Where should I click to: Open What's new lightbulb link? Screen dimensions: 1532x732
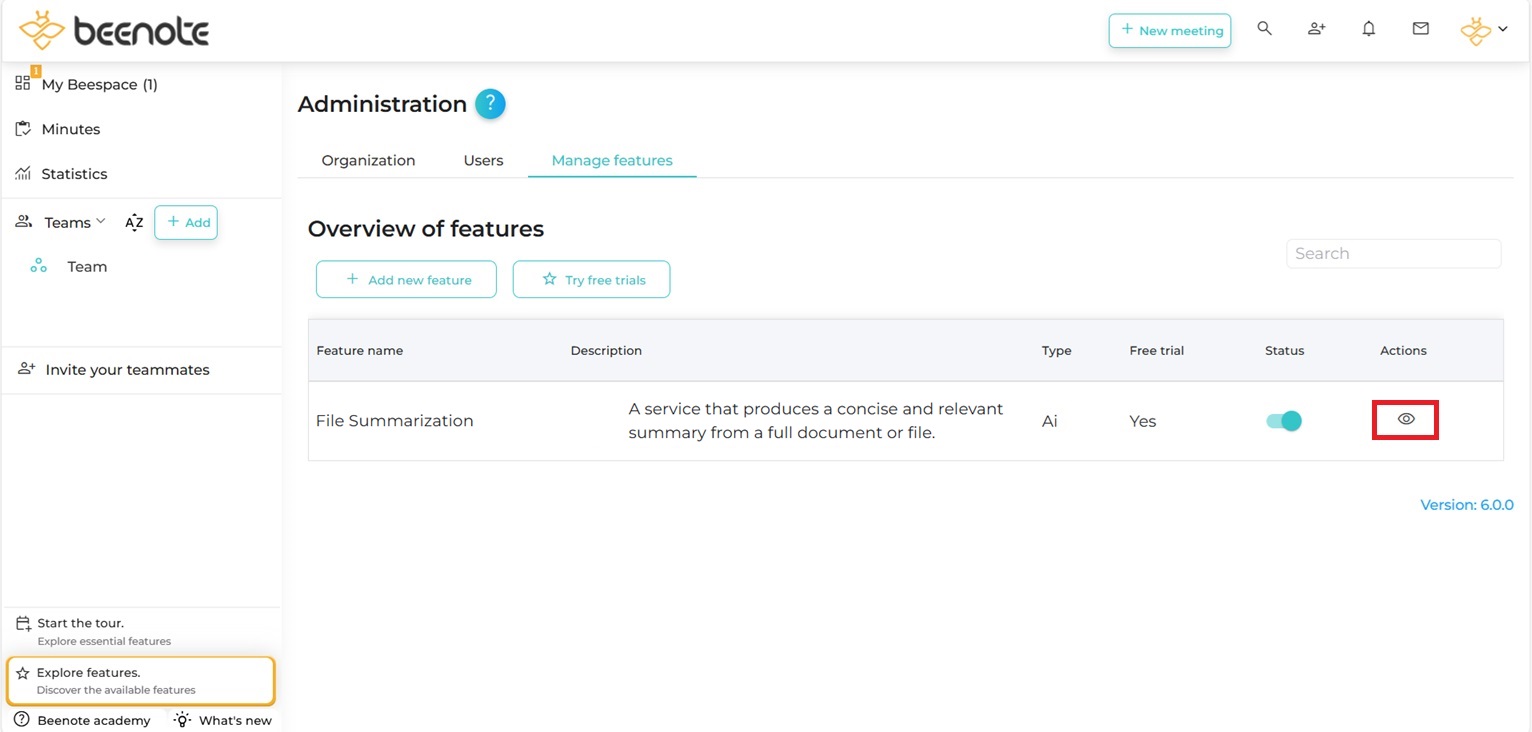pos(223,720)
